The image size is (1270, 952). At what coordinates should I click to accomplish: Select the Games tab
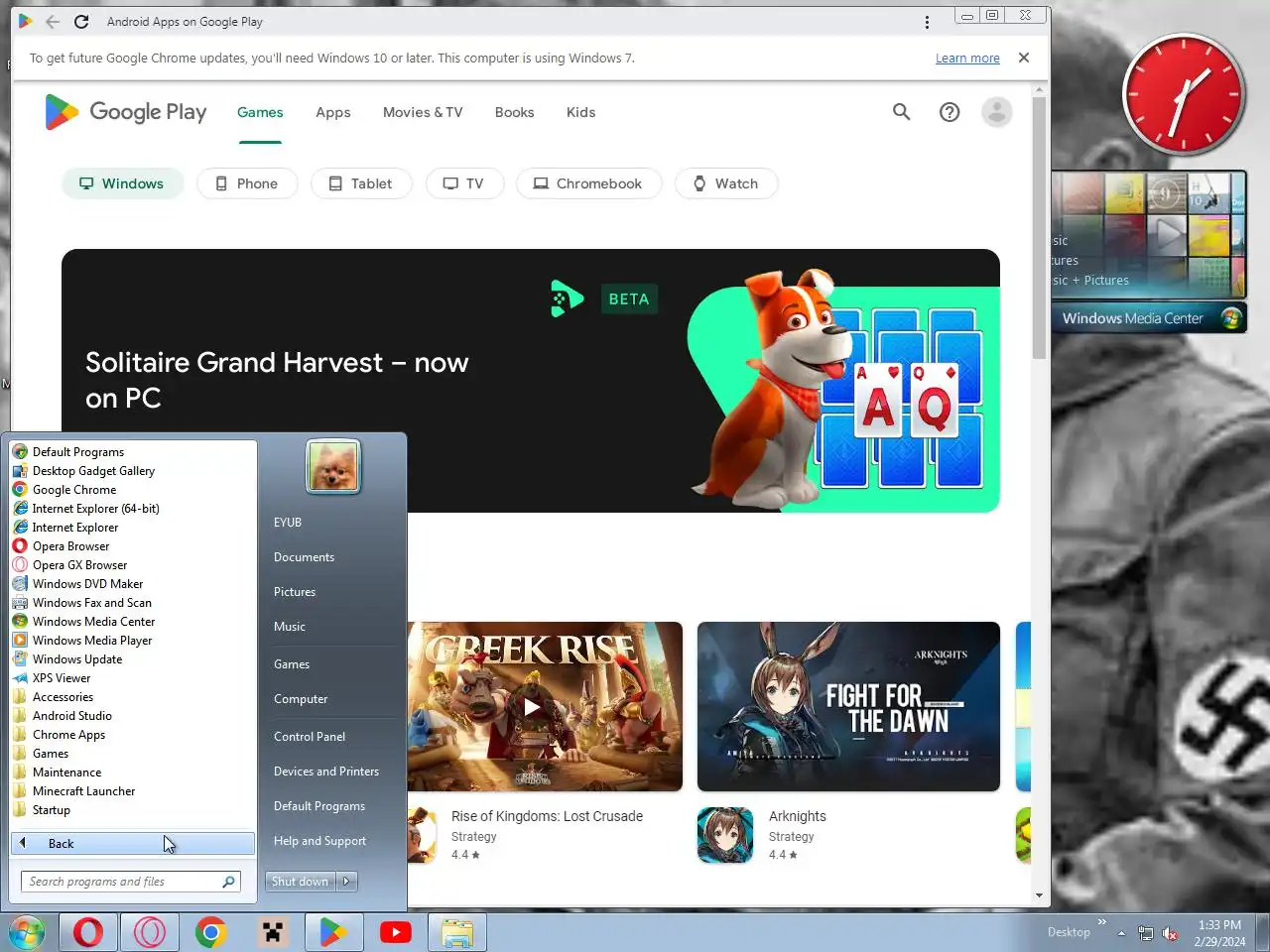[260, 112]
